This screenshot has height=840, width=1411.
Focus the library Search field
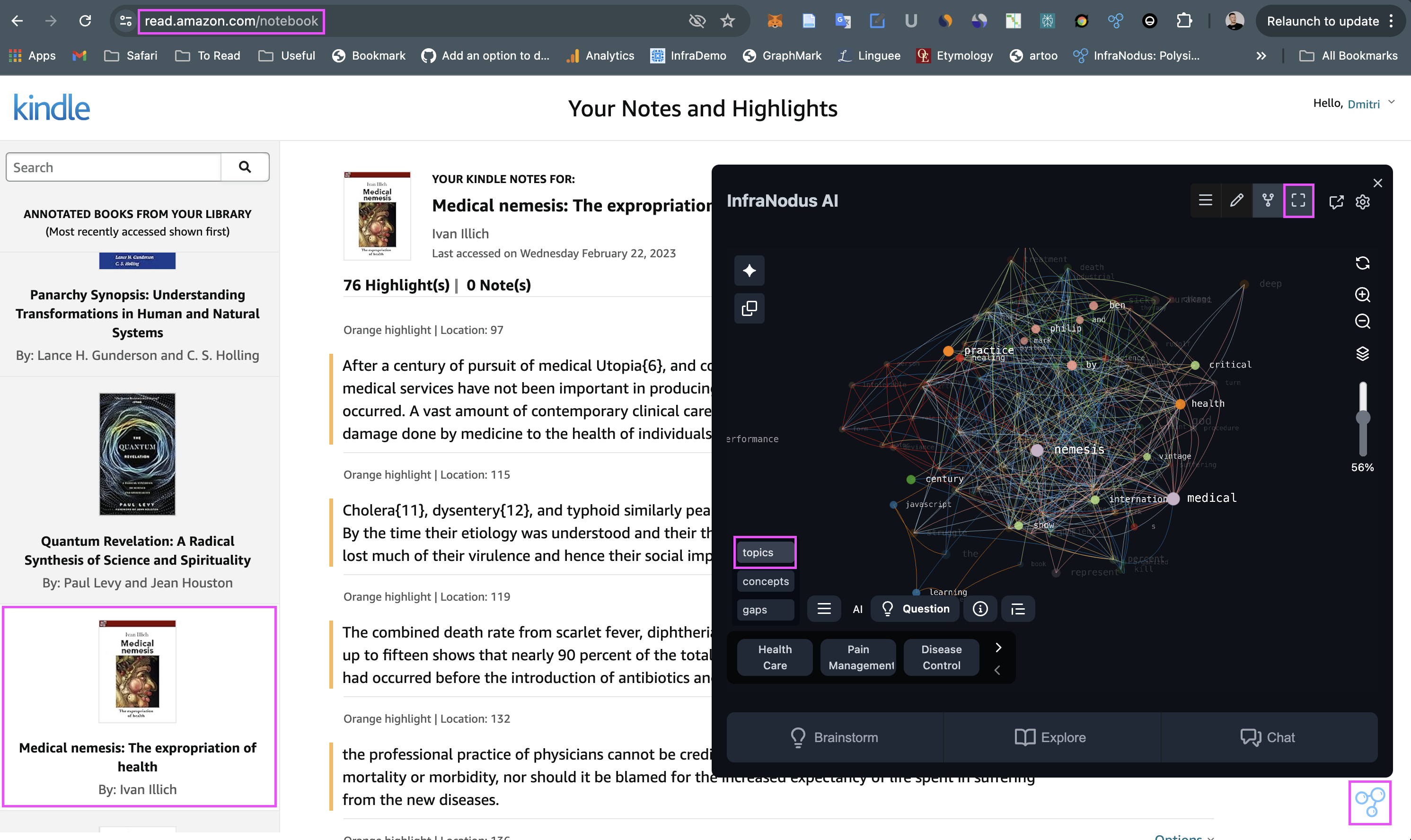click(113, 167)
